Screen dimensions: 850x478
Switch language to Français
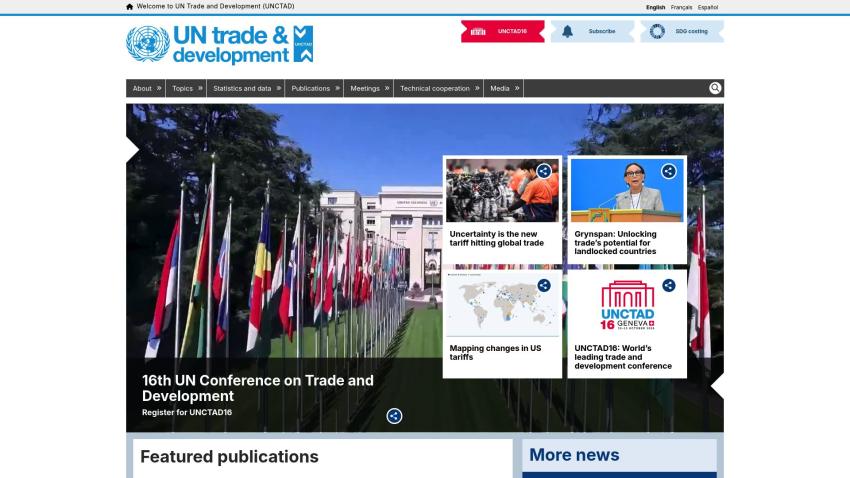coord(681,8)
